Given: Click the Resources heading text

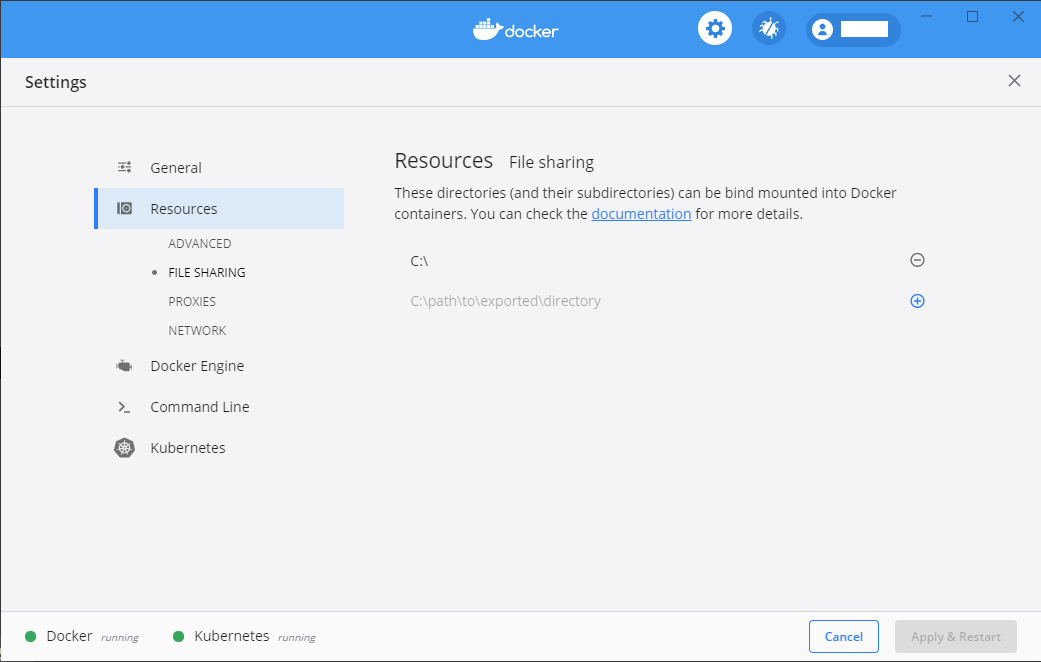Looking at the screenshot, I should tap(443, 161).
